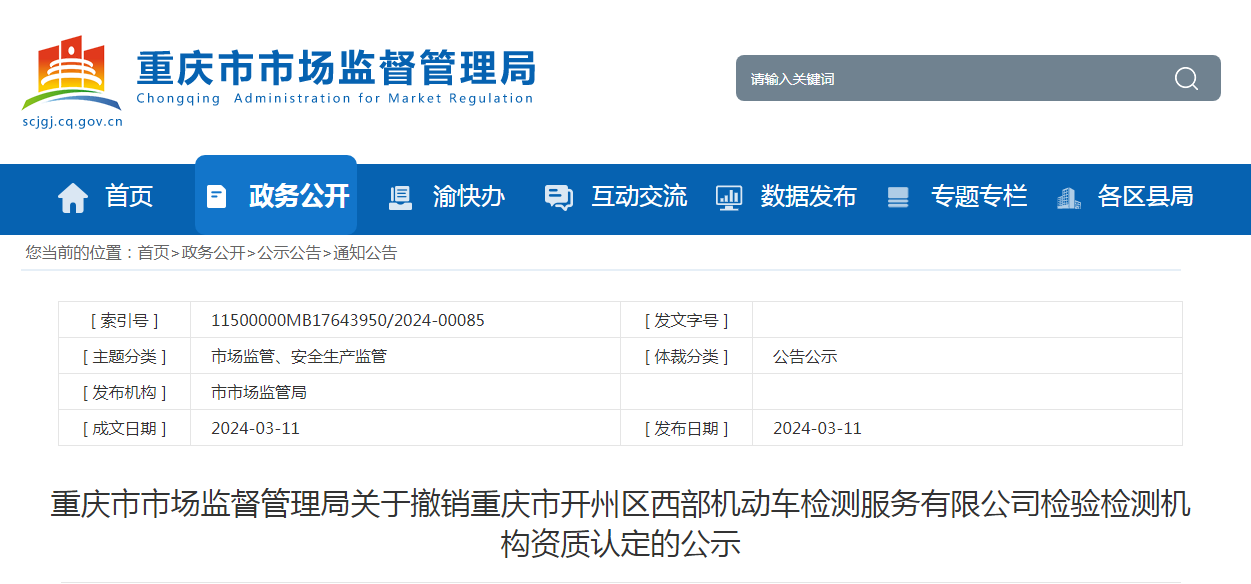Click 公示公告 in the breadcrumb
The height and width of the screenshot is (584, 1251).
289,253
